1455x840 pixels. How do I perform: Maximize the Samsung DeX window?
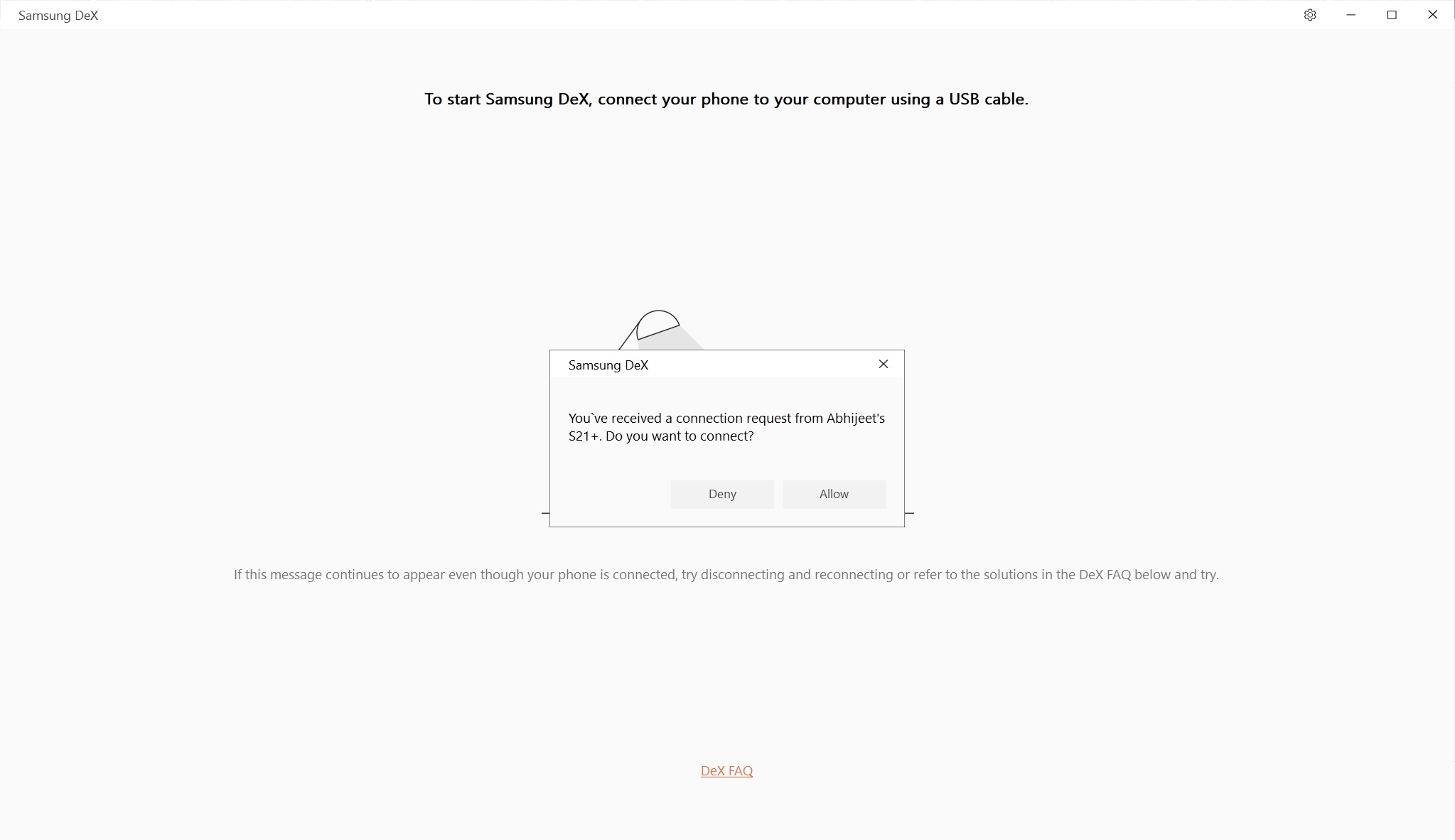pyautogui.click(x=1392, y=15)
